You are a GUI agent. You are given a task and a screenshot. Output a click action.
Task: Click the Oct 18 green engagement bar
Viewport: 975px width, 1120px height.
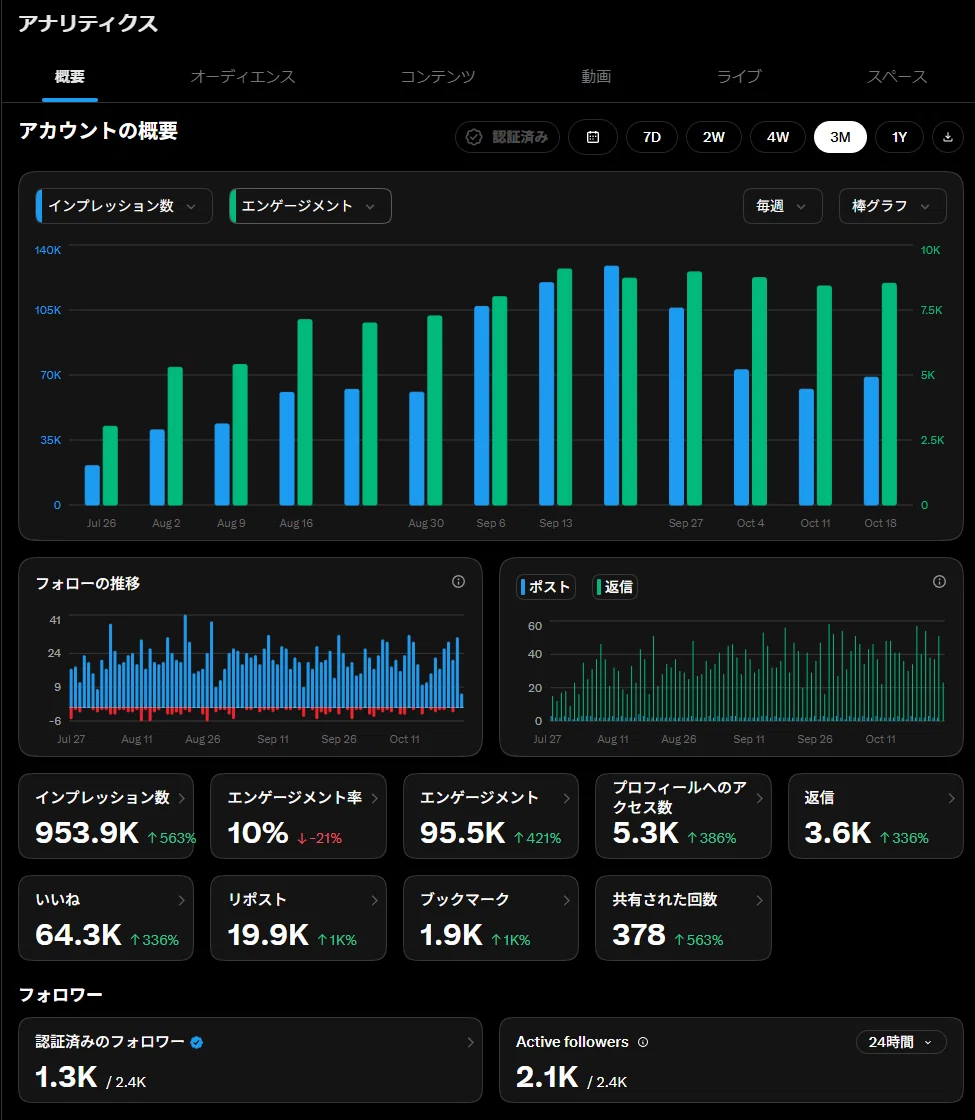pyautogui.click(x=889, y=394)
